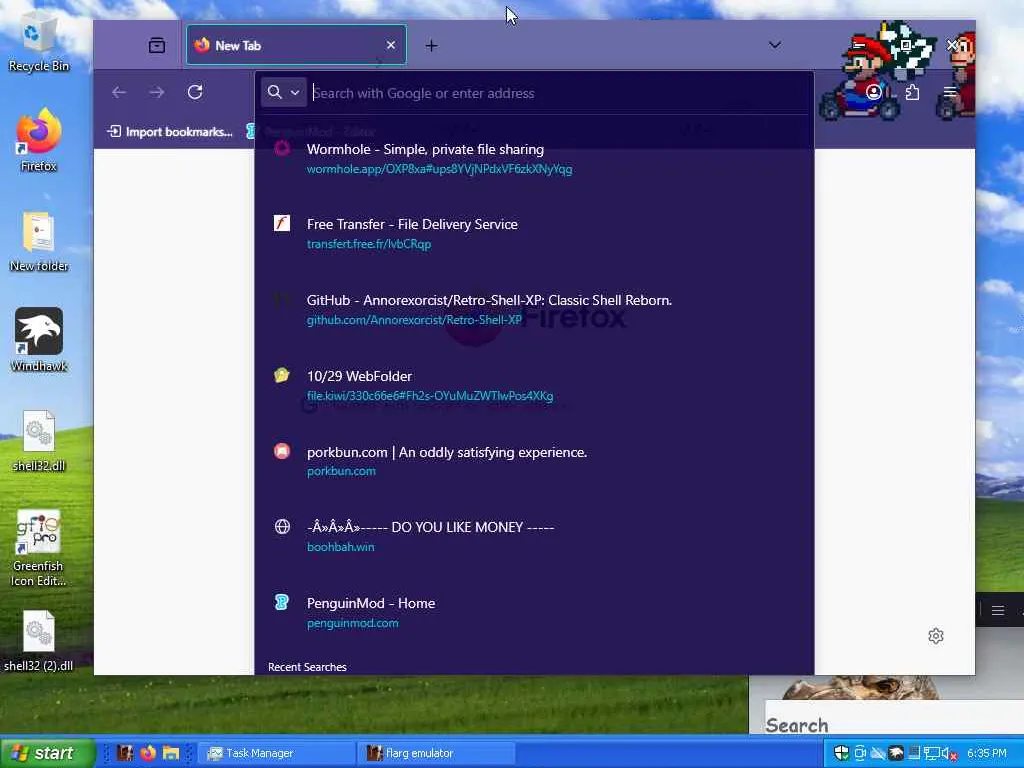Click the security shield tray icon

tap(841, 753)
